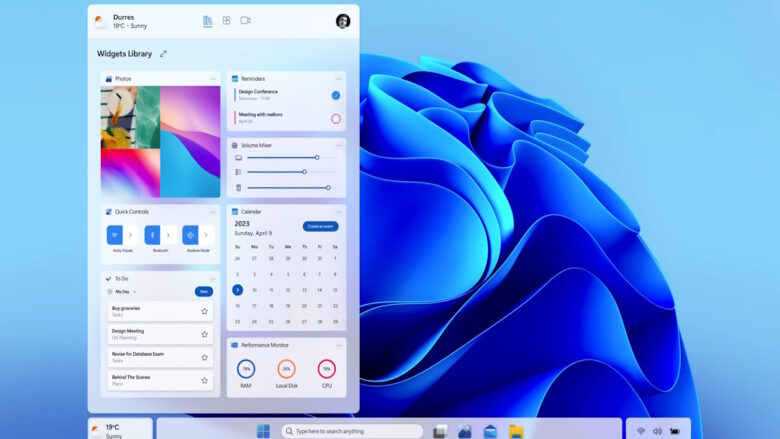Uncheck the Design Conference reminder
Viewport: 780px width, 439px height.
point(336,95)
